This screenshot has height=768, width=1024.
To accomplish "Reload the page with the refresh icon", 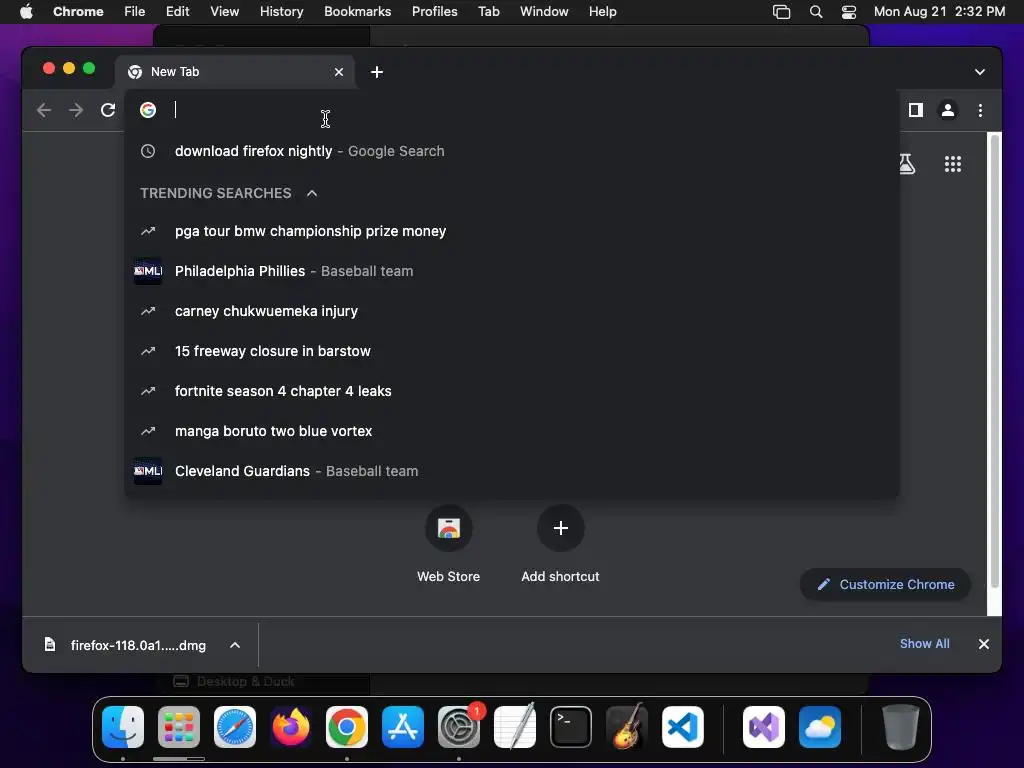I will click(x=108, y=110).
